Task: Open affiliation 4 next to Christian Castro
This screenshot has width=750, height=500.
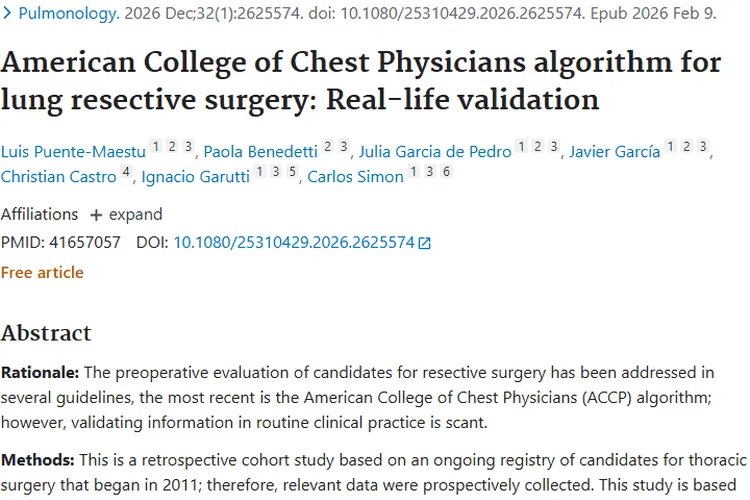Action: [x=126, y=172]
